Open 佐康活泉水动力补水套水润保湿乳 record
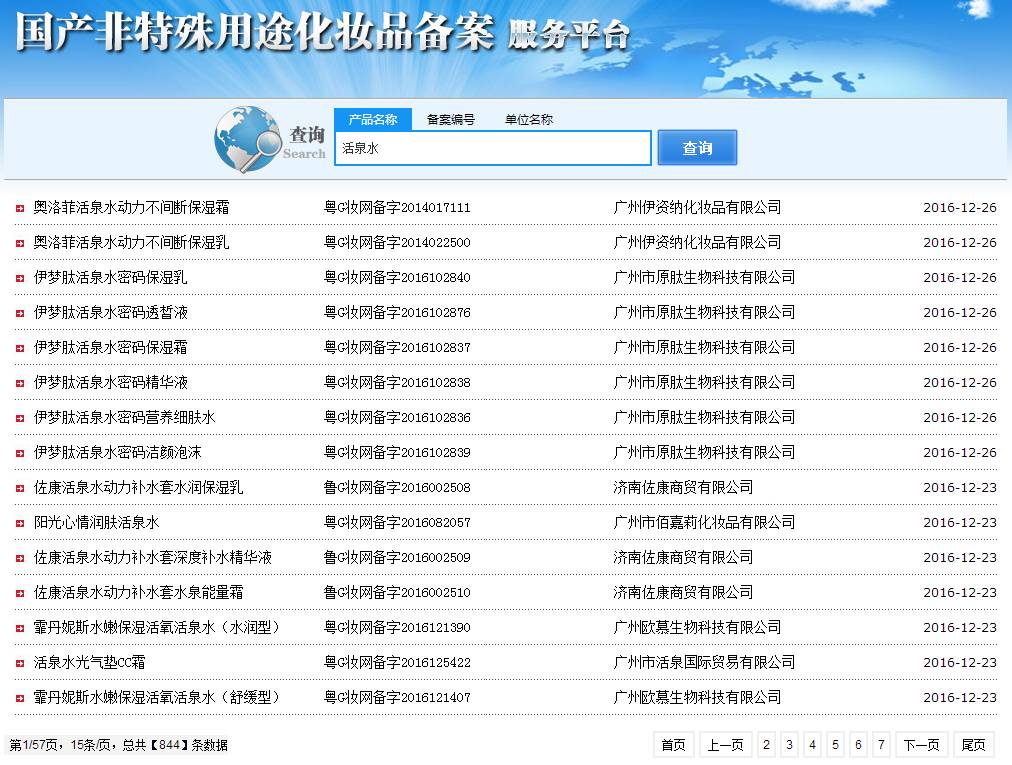The image size is (1012, 765). click(139, 487)
